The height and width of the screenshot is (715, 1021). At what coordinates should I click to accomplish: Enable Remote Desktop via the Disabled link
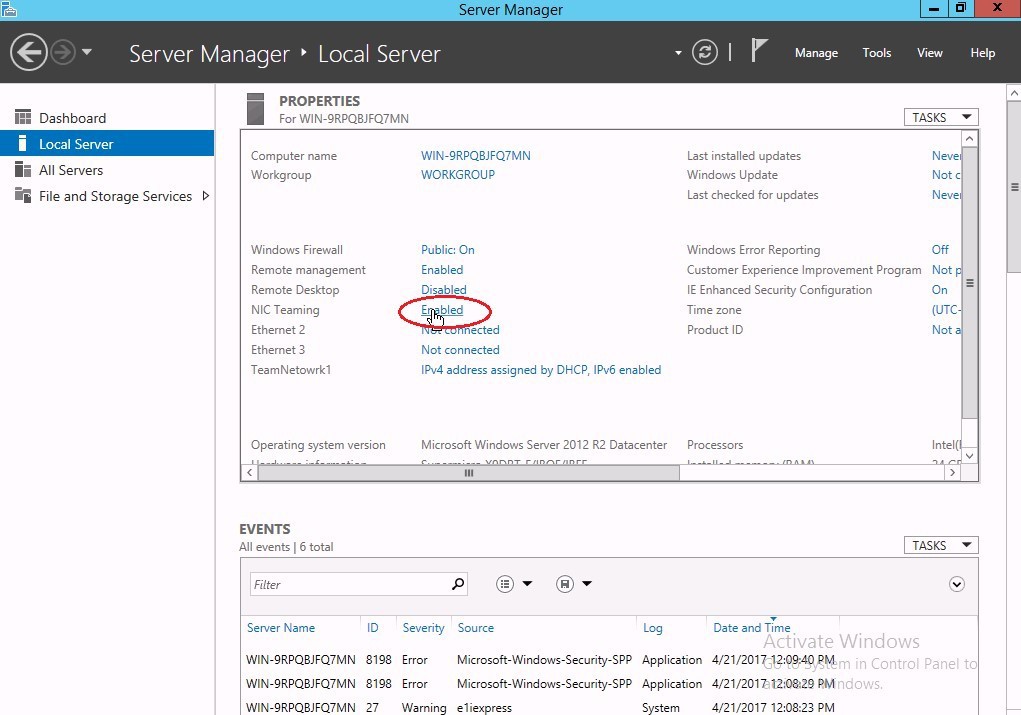click(x=443, y=289)
